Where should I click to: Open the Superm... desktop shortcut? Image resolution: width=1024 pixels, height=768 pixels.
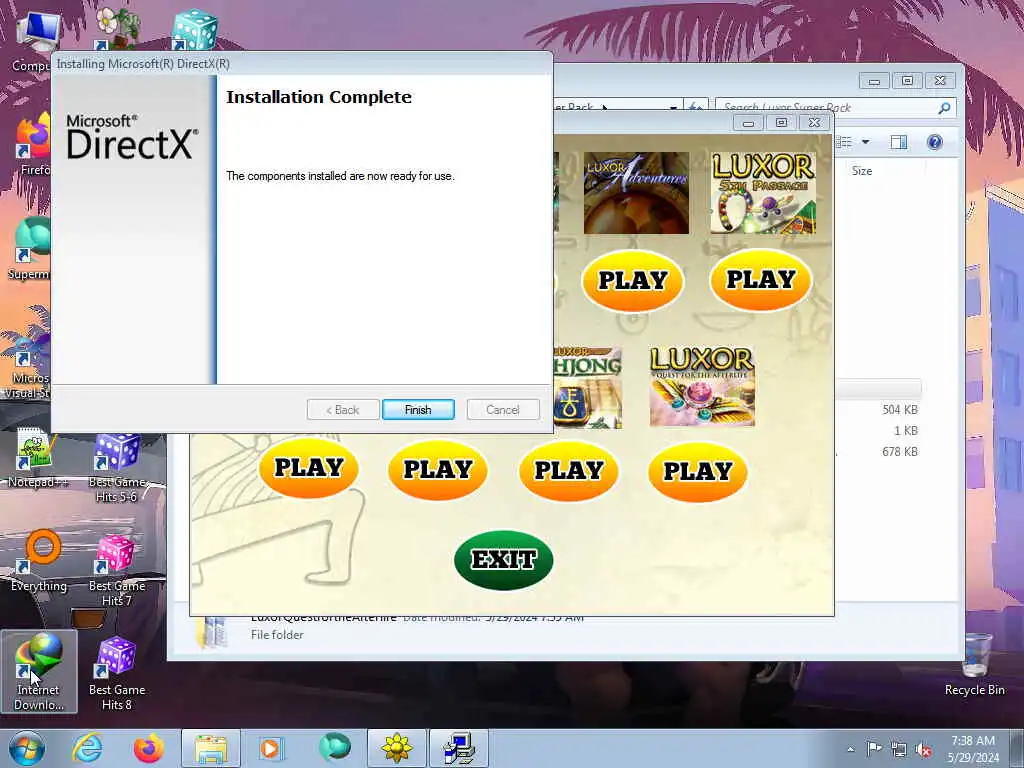pyautogui.click(x=30, y=248)
